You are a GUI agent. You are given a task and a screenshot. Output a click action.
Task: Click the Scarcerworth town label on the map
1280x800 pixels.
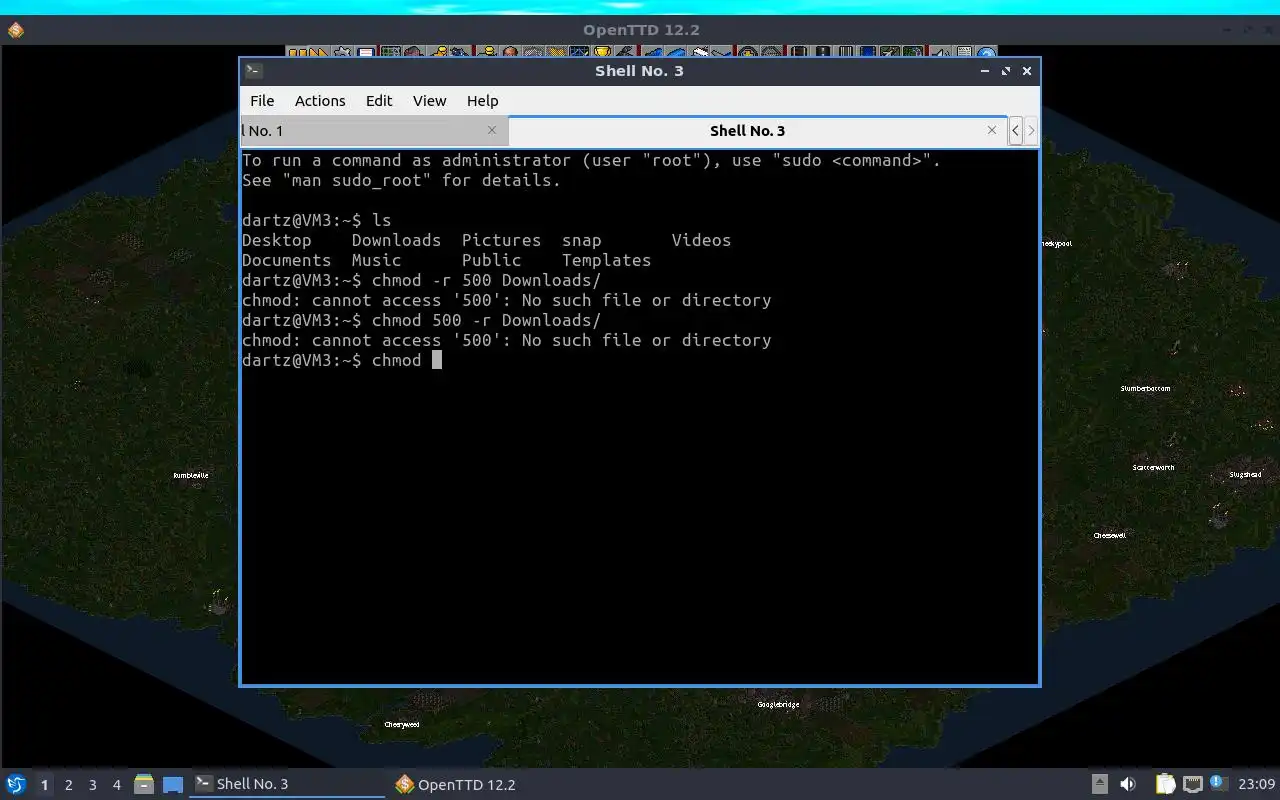click(1153, 467)
